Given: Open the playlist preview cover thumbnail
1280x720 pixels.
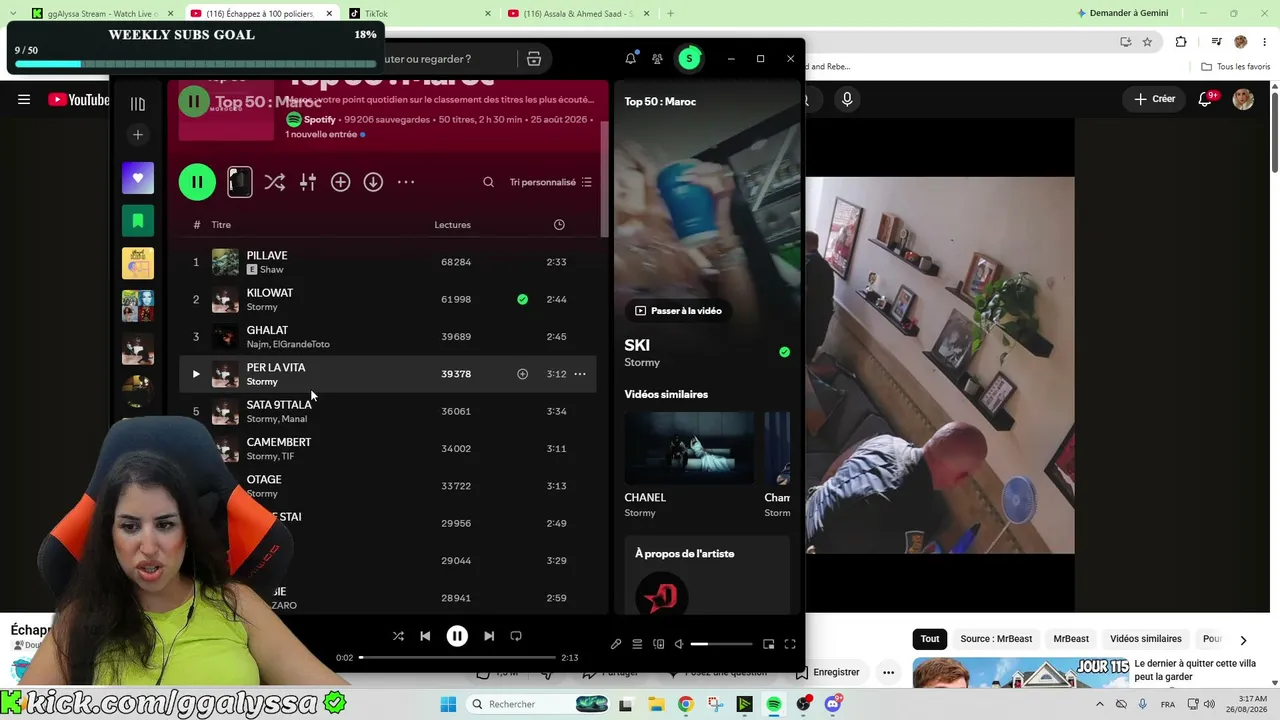Looking at the screenshot, I should [239, 181].
